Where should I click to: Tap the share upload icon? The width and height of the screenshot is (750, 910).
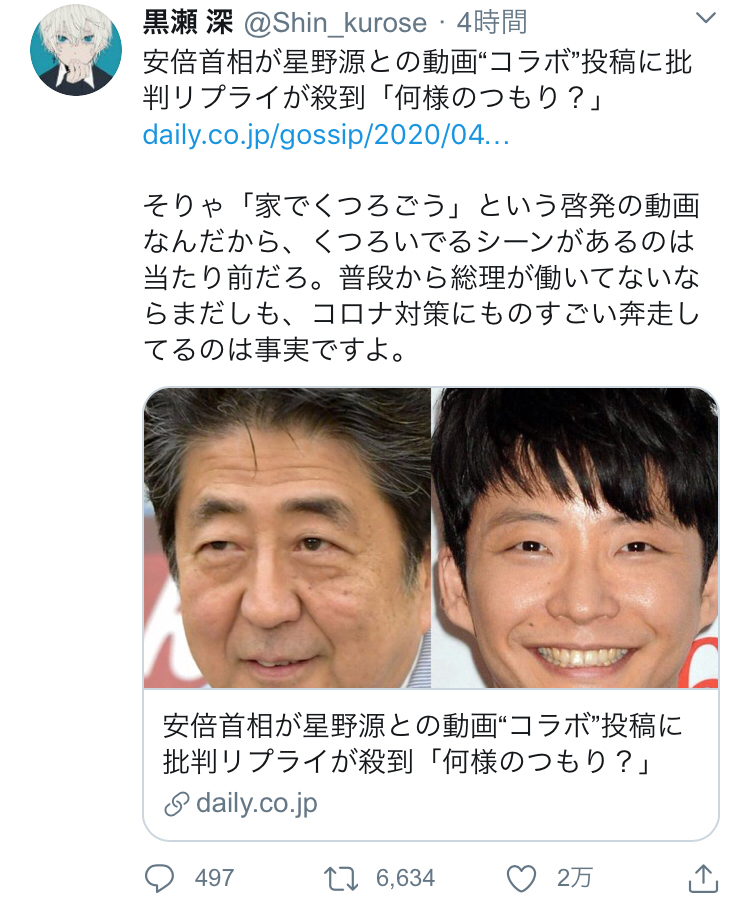coord(703,878)
